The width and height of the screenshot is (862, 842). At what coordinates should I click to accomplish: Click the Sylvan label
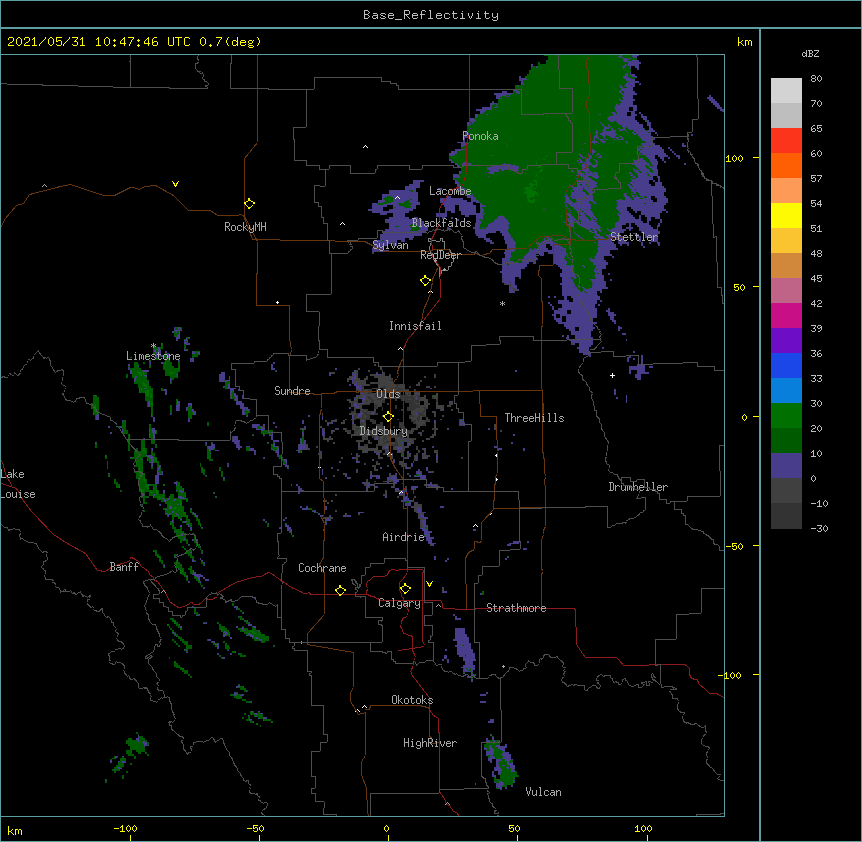(390, 245)
